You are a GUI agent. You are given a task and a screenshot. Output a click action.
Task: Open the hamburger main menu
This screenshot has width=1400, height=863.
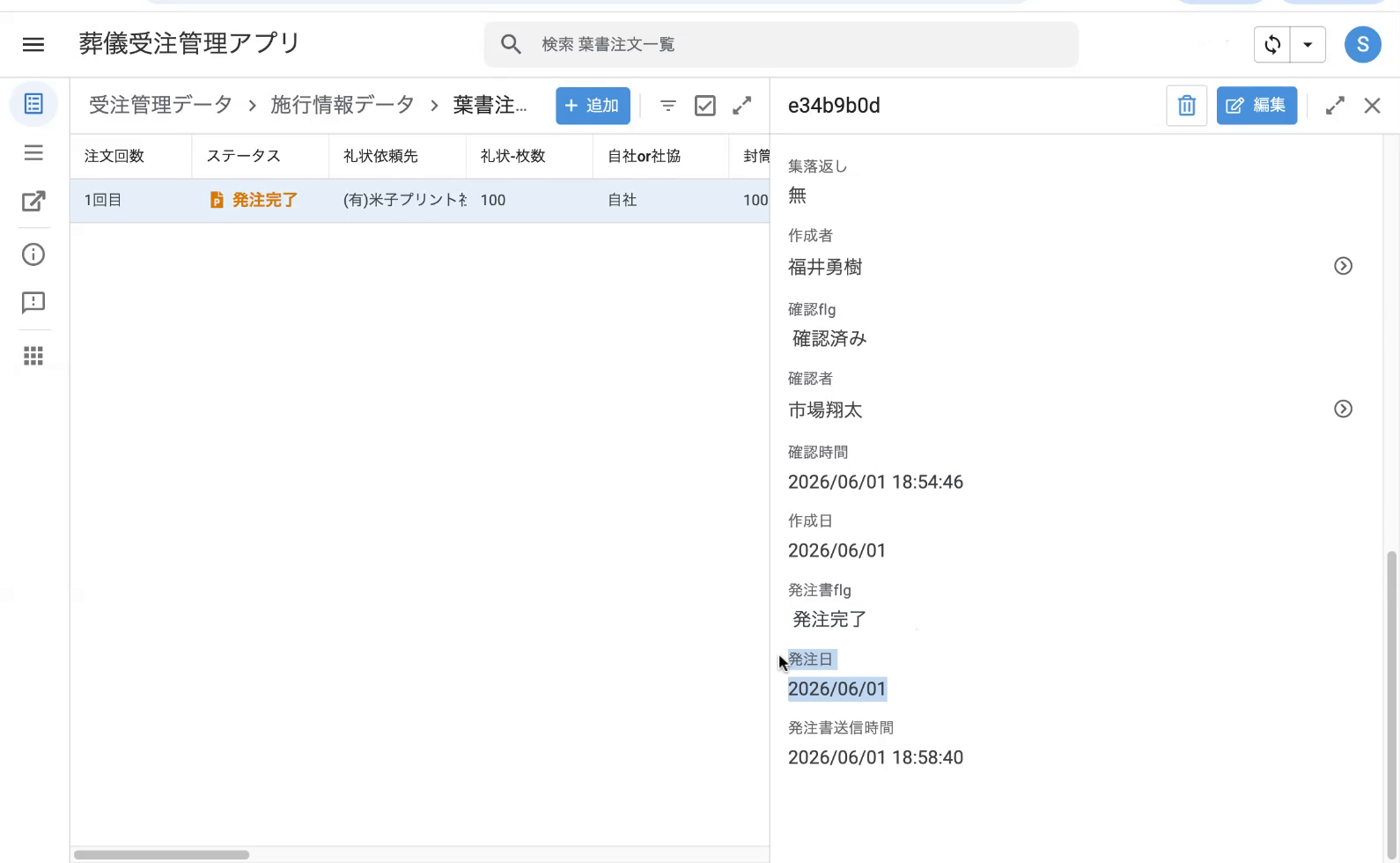33,44
